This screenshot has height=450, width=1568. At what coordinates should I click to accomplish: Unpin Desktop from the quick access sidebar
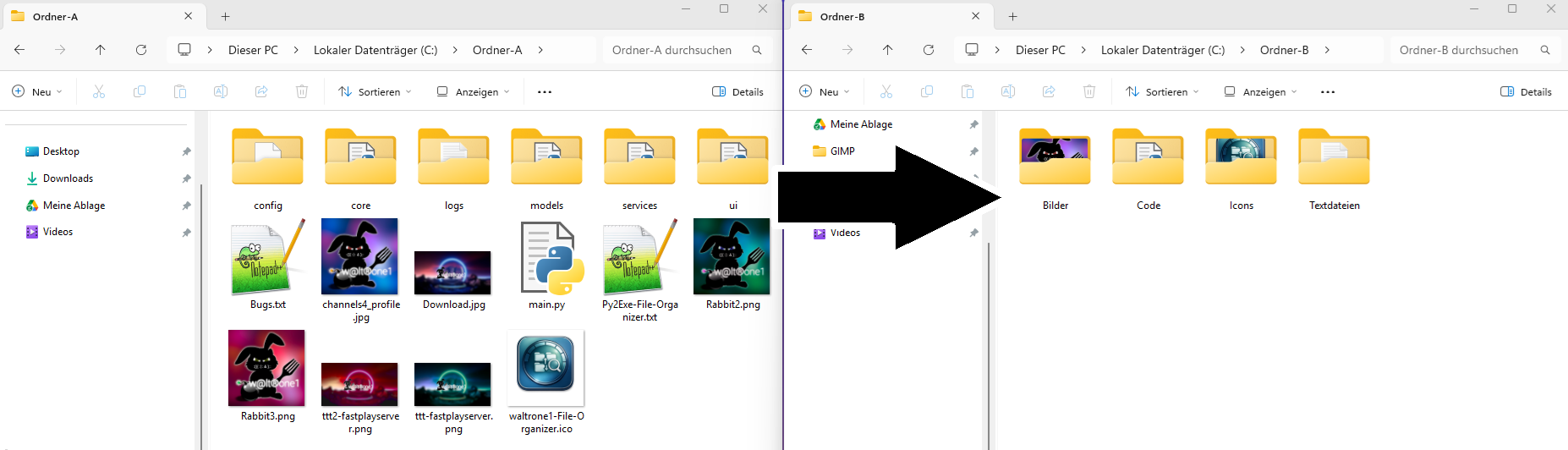coord(186,151)
